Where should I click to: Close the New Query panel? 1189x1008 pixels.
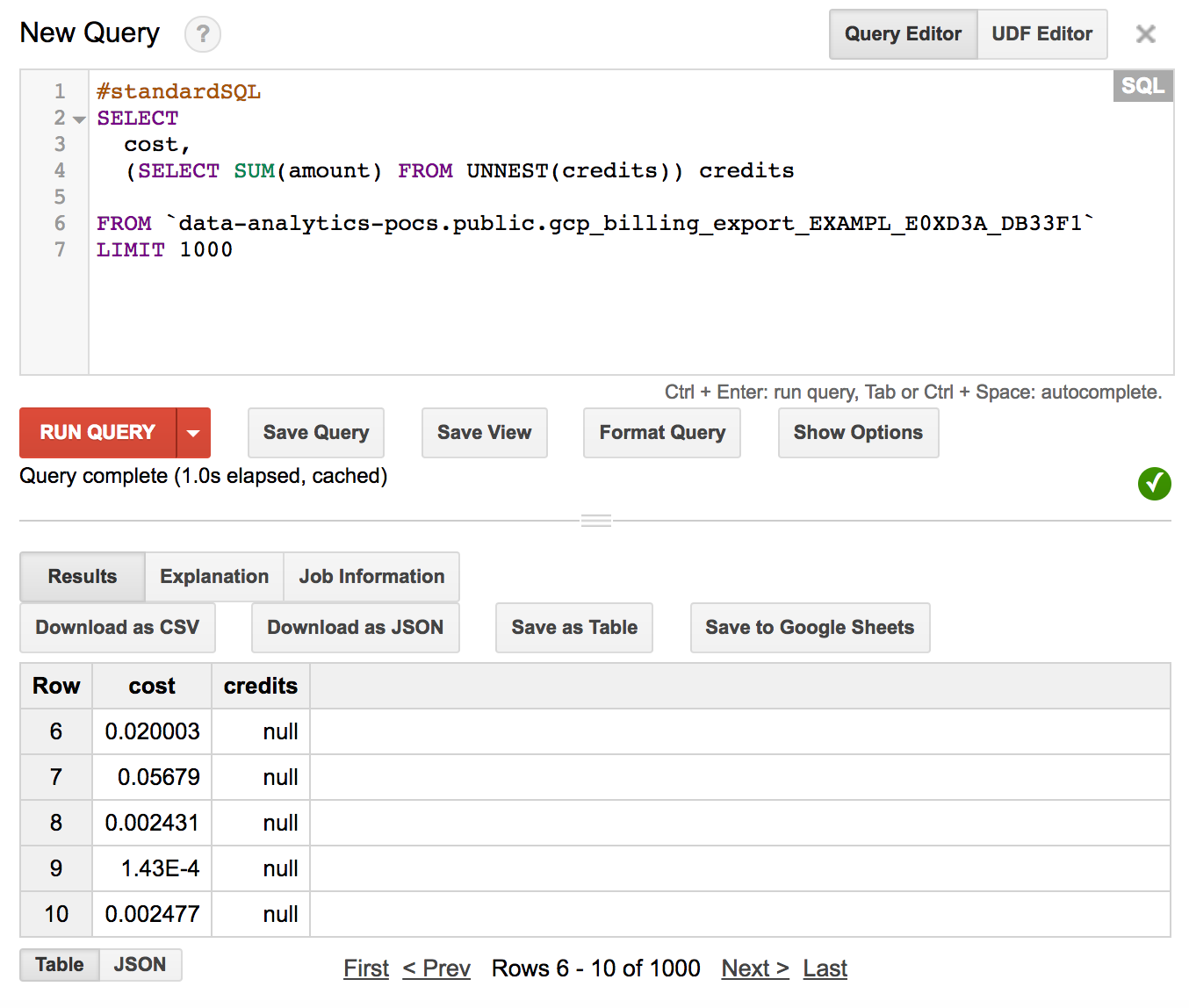1145,34
